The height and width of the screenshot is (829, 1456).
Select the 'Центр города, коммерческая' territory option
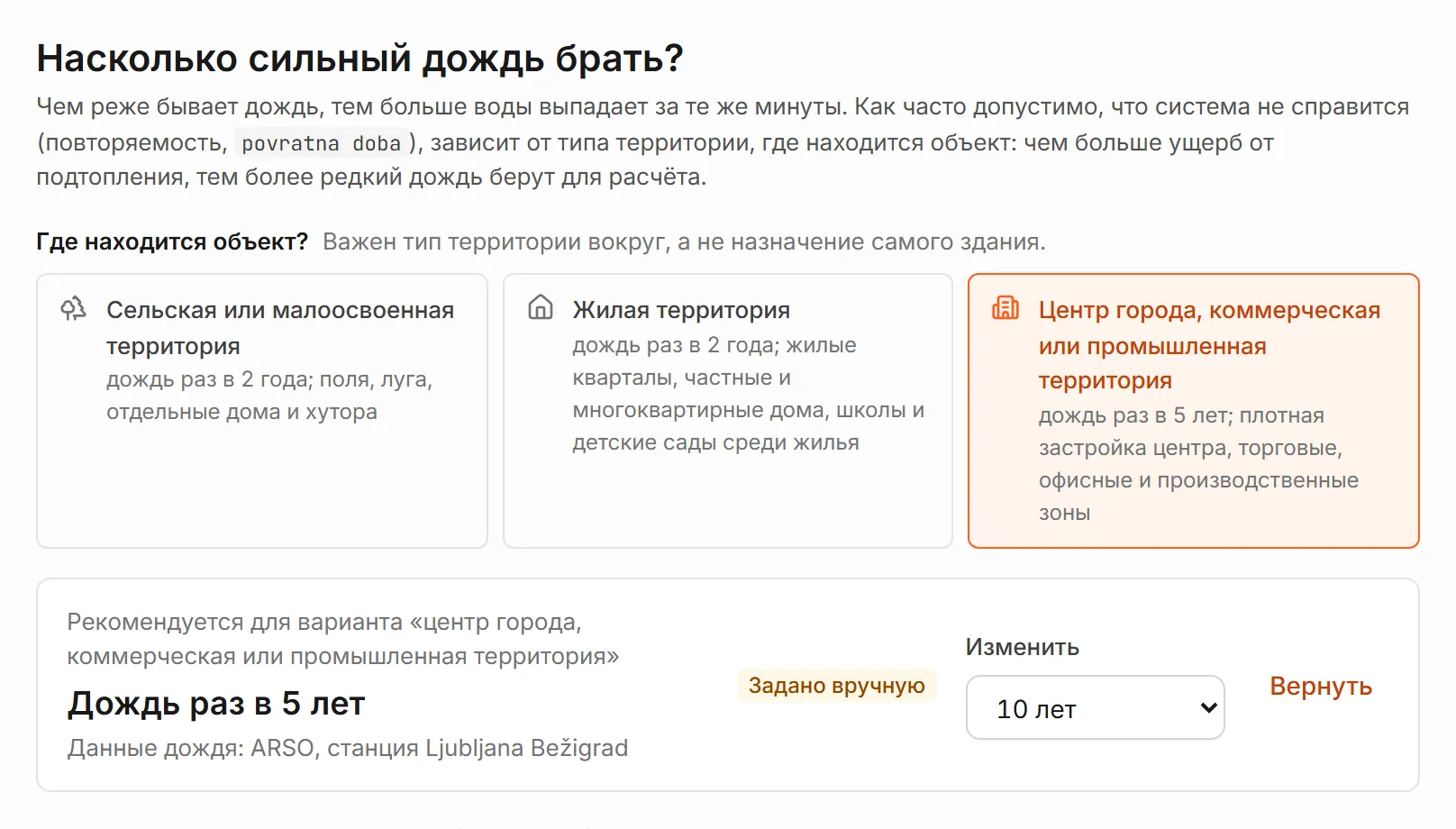1194,411
